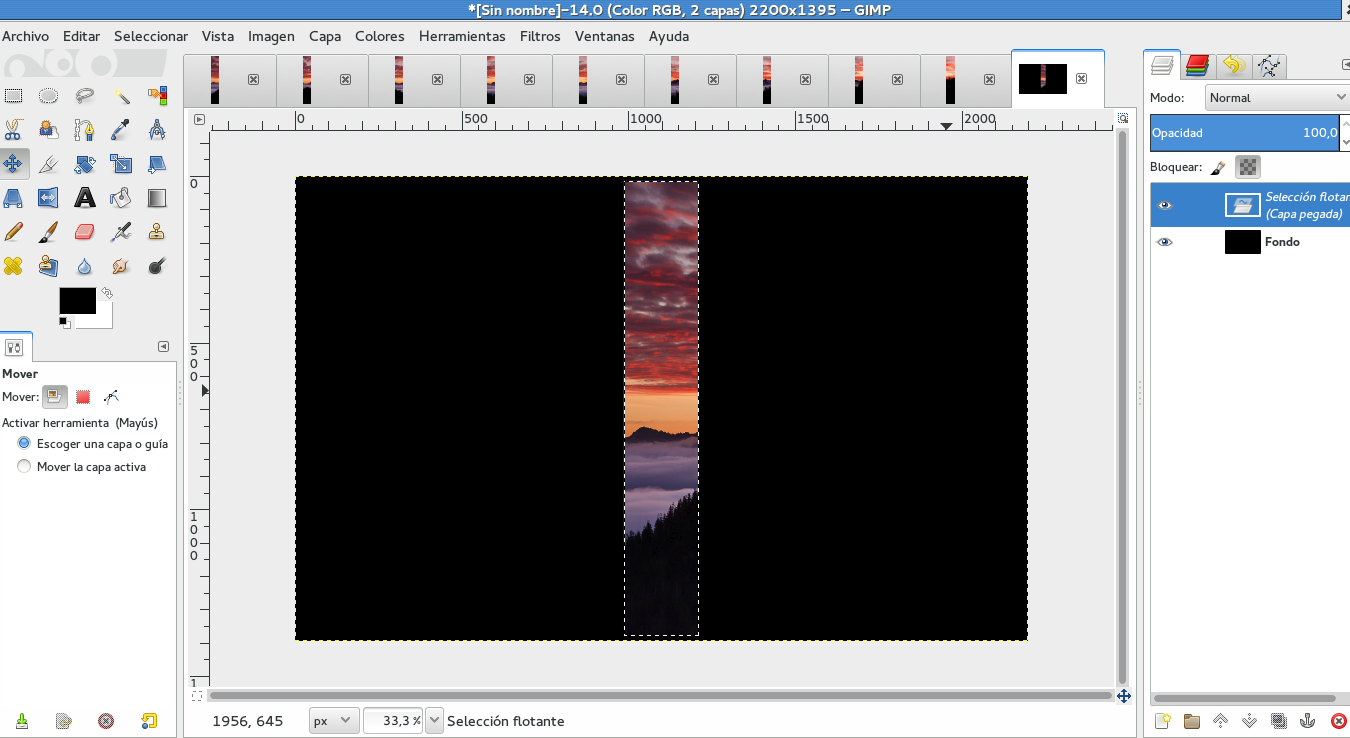The width and height of the screenshot is (1350, 738).
Task: Select the Eraser tool
Action: pyautogui.click(x=85, y=232)
